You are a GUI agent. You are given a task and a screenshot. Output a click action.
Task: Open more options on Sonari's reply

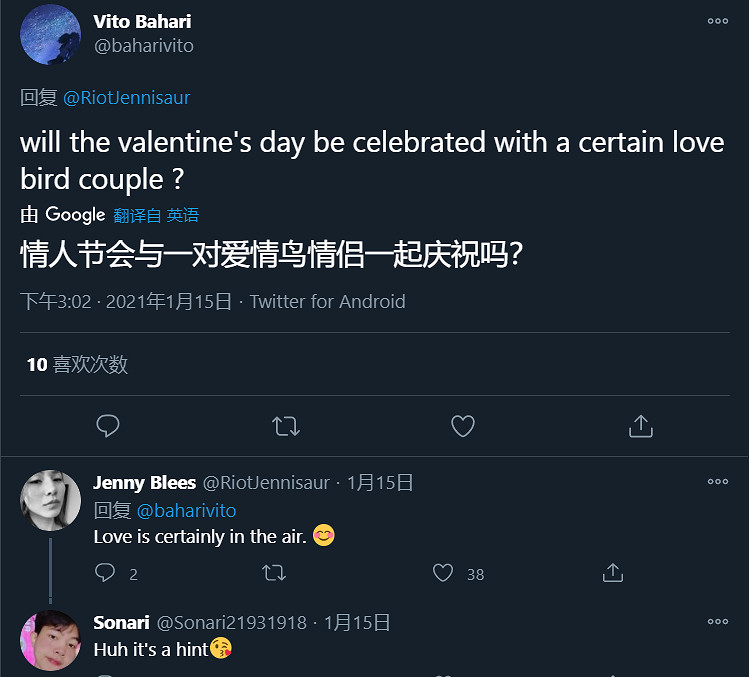(x=717, y=622)
